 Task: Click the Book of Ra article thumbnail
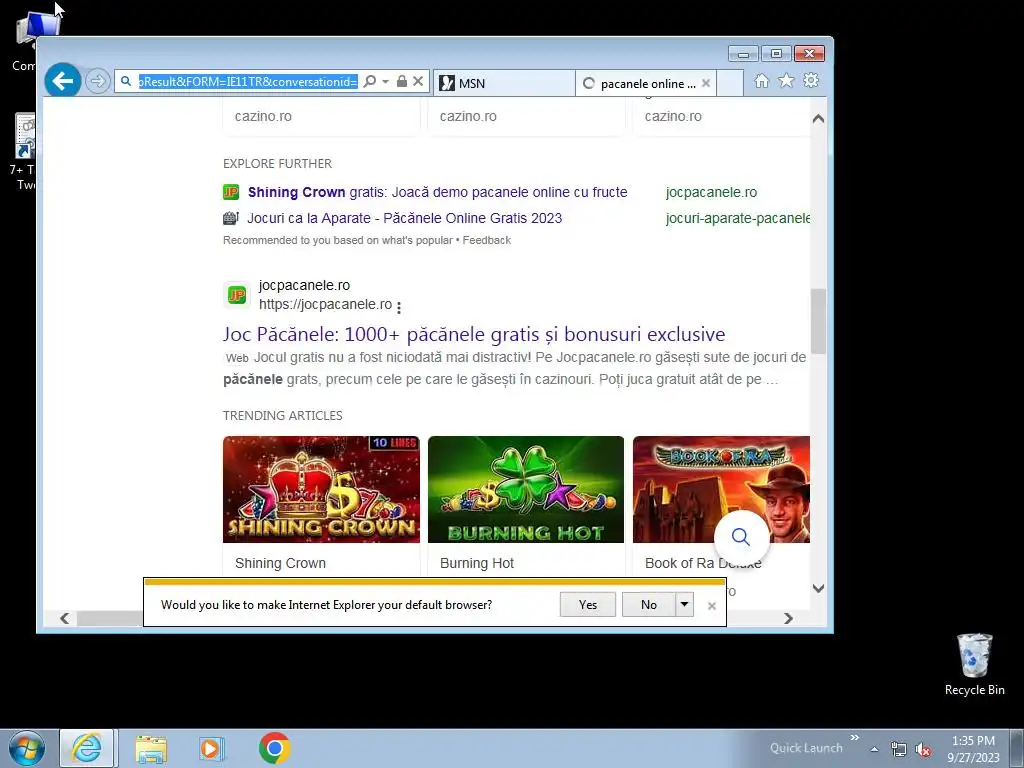(721, 489)
